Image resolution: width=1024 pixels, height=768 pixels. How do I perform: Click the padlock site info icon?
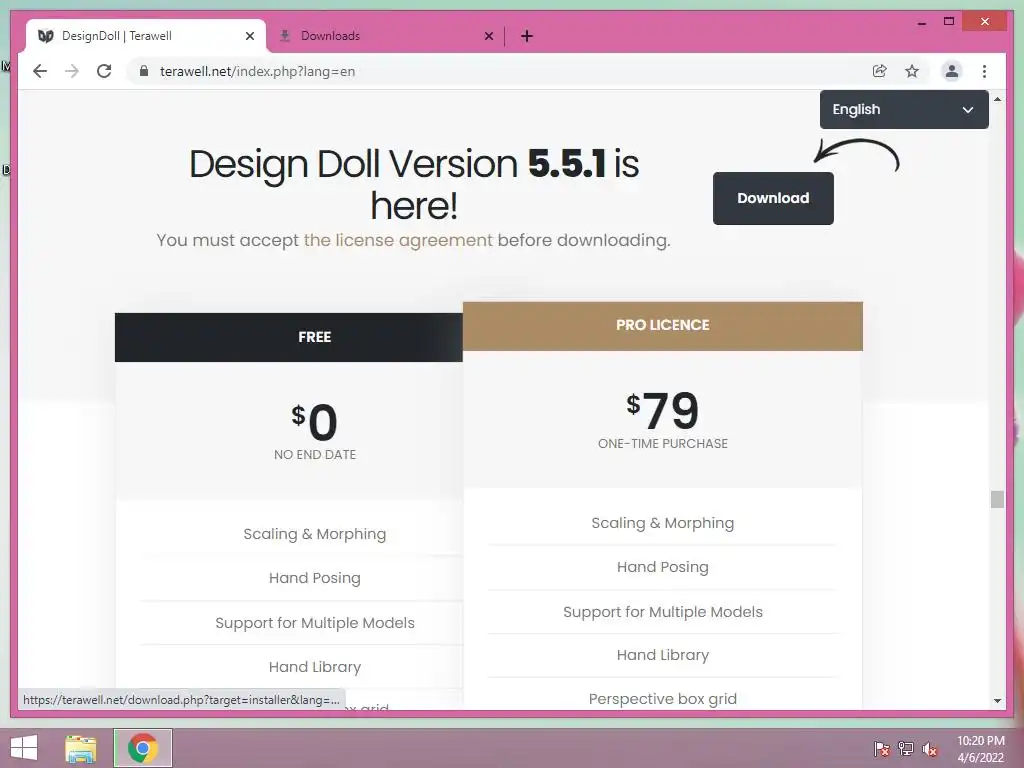(x=144, y=71)
